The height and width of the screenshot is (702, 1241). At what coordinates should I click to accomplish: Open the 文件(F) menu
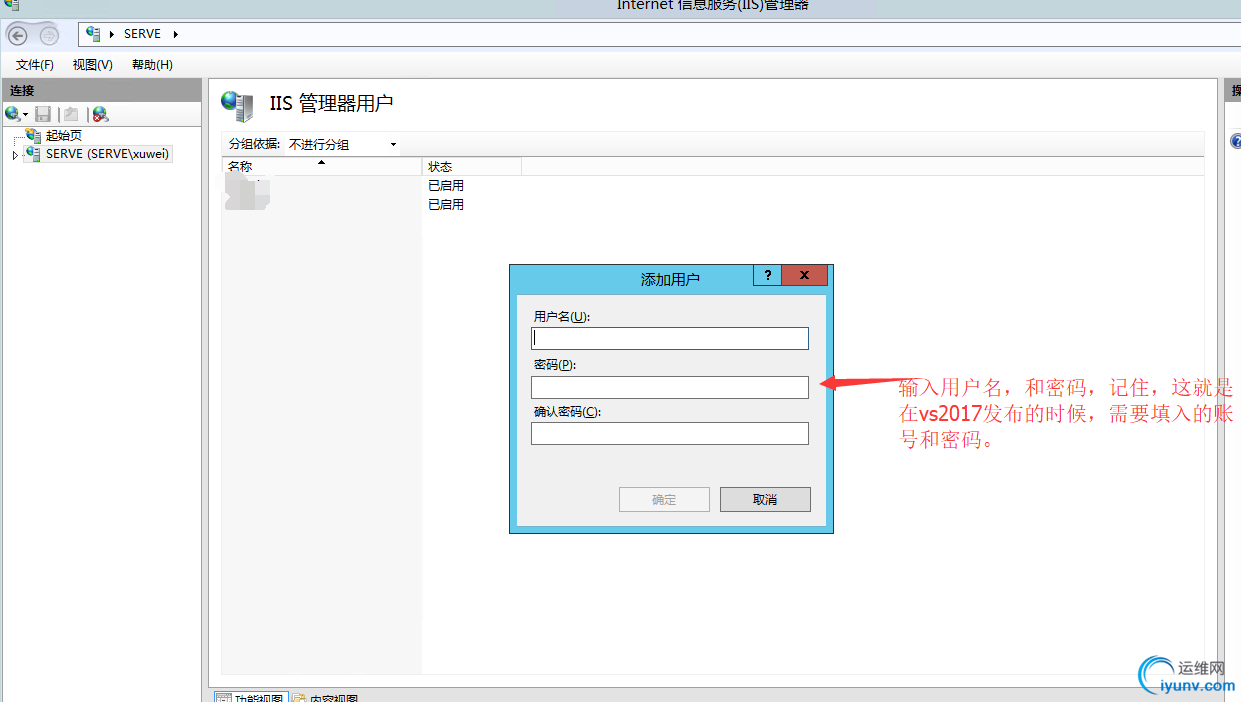[33, 64]
